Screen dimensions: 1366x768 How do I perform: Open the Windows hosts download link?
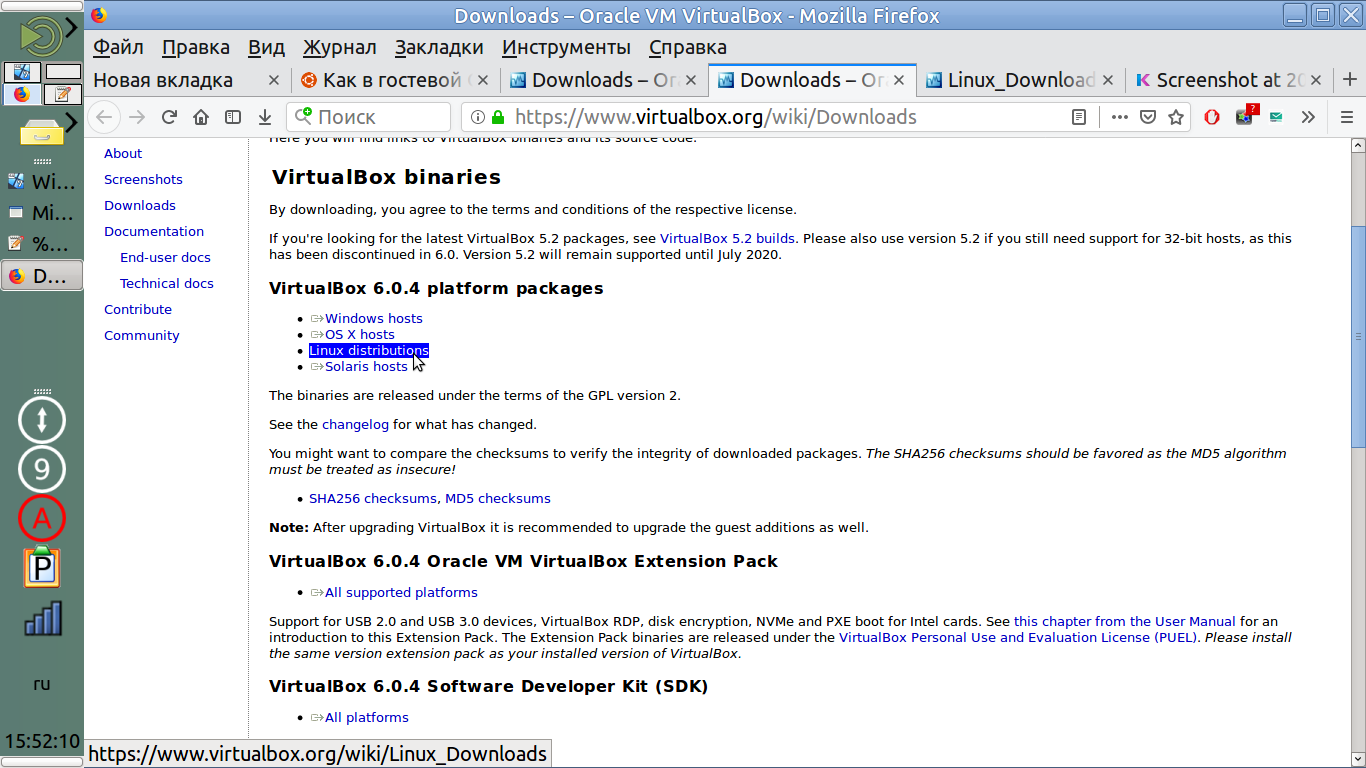coord(374,318)
